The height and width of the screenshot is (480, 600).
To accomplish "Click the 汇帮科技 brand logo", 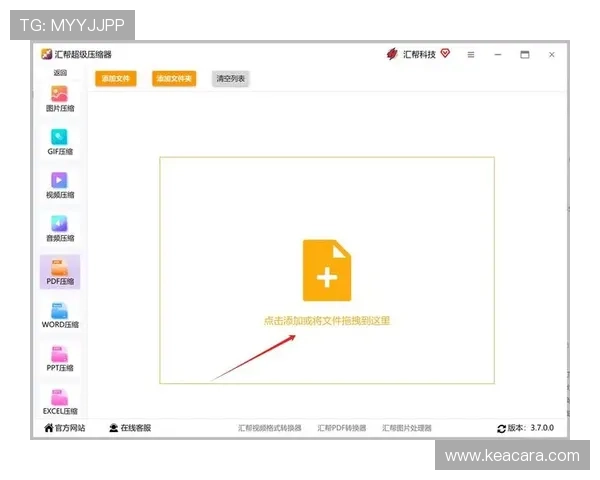I will pyautogui.click(x=392, y=54).
